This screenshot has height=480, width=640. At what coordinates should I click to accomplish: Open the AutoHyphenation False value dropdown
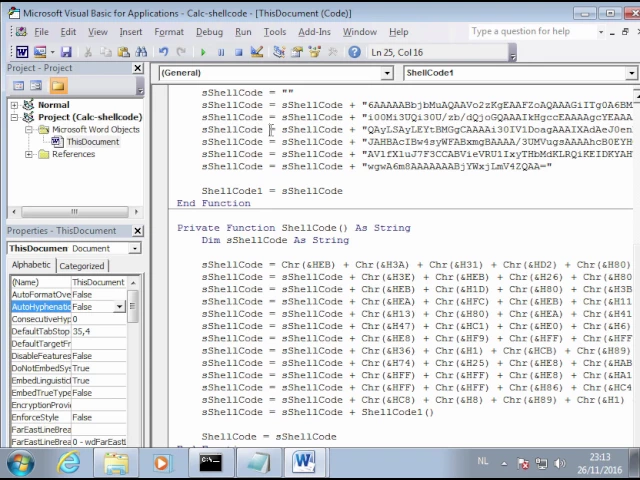coord(119,307)
